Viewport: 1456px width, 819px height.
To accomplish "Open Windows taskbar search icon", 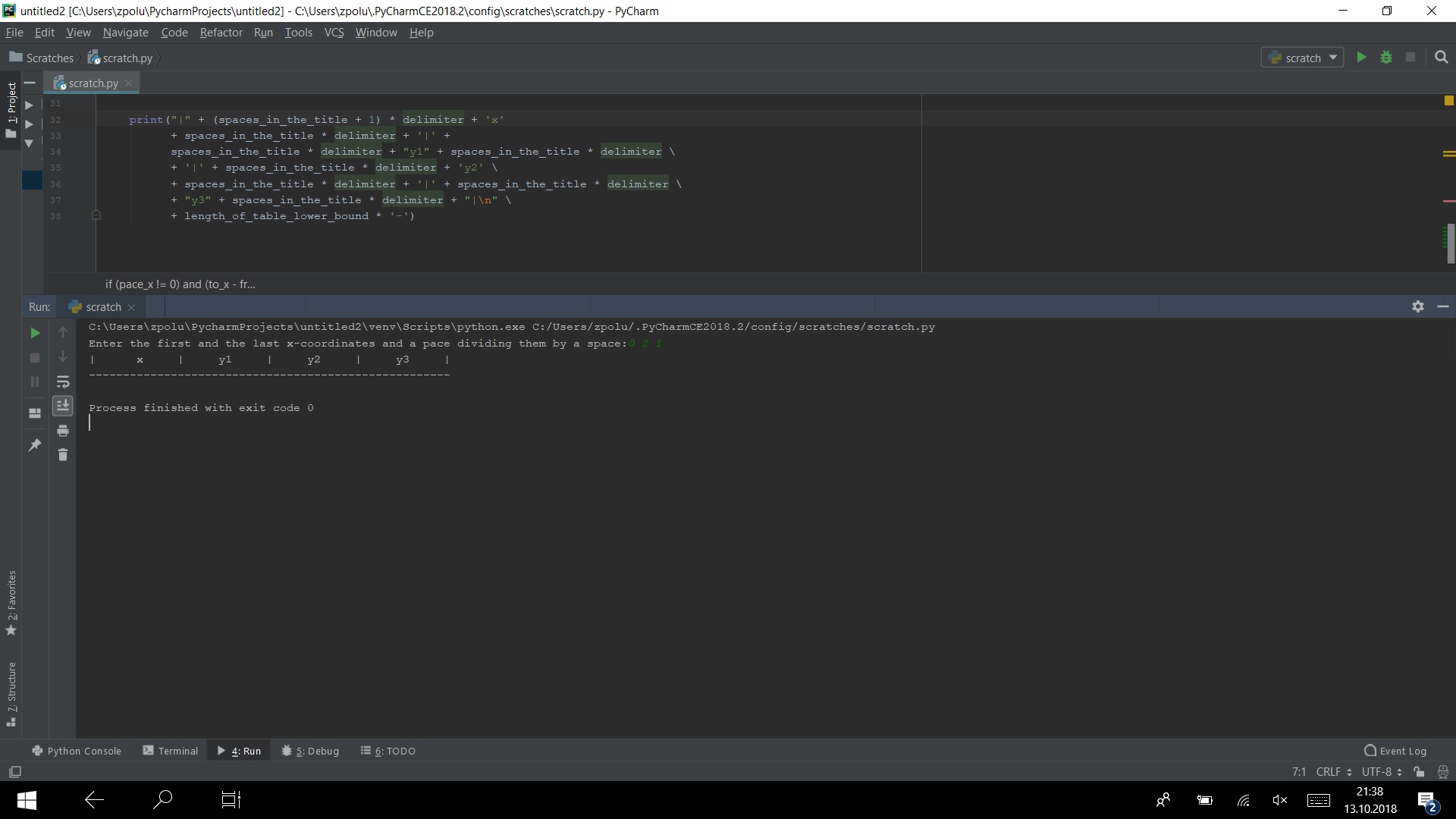I will [162, 800].
